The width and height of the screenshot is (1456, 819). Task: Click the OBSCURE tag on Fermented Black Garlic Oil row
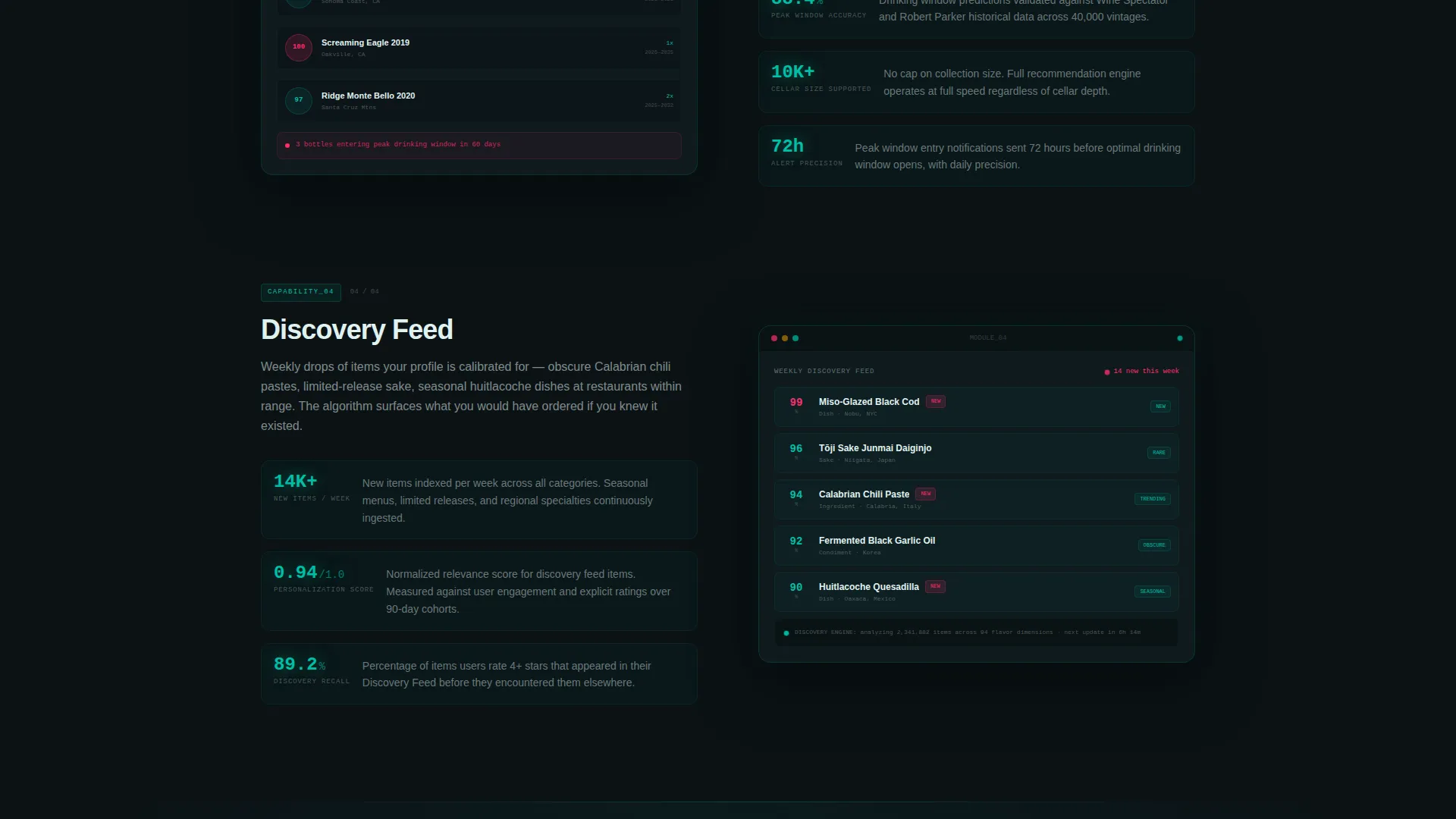pos(1154,545)
